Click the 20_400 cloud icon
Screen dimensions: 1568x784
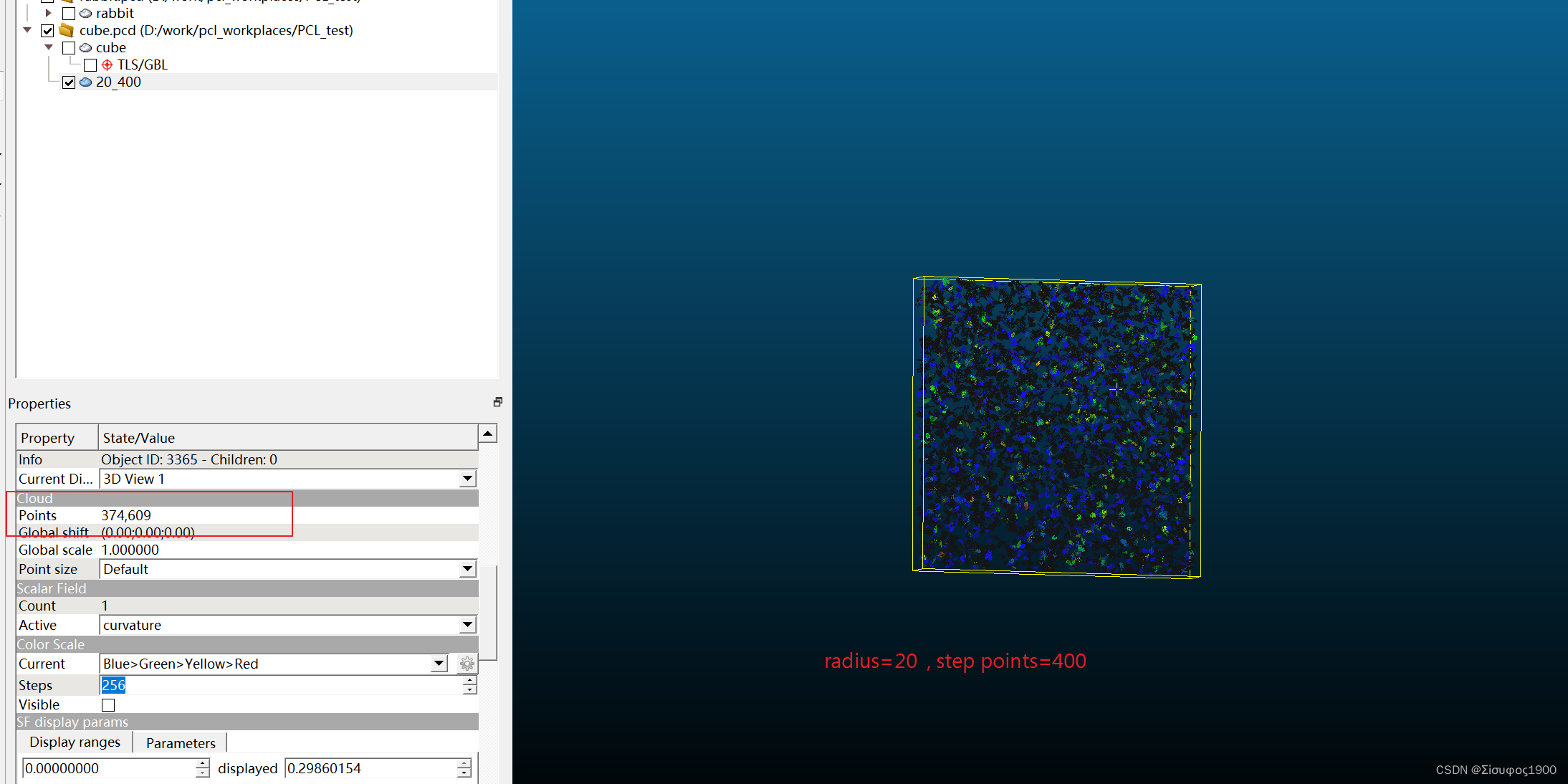[x=85, y=82]
